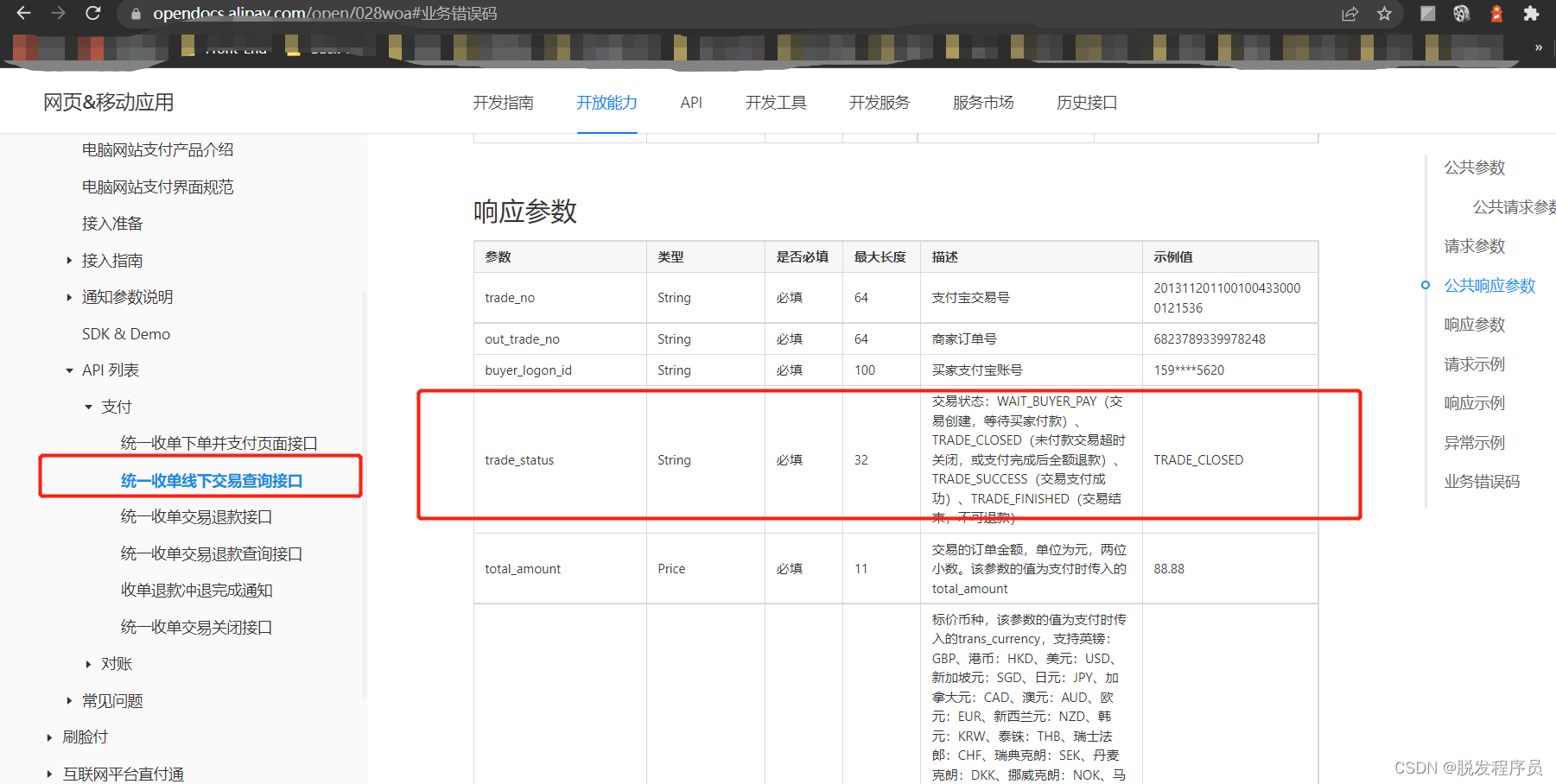Reload the page with refresh icon
The image size is (1556, 784).
pyautogui.click(x=92, y=13)
